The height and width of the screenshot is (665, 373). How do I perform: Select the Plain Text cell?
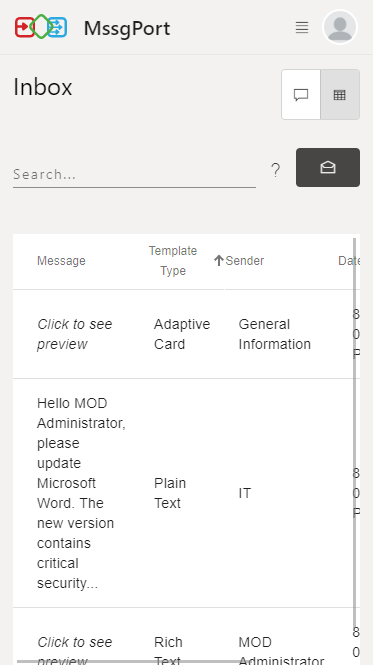[170, 493]
